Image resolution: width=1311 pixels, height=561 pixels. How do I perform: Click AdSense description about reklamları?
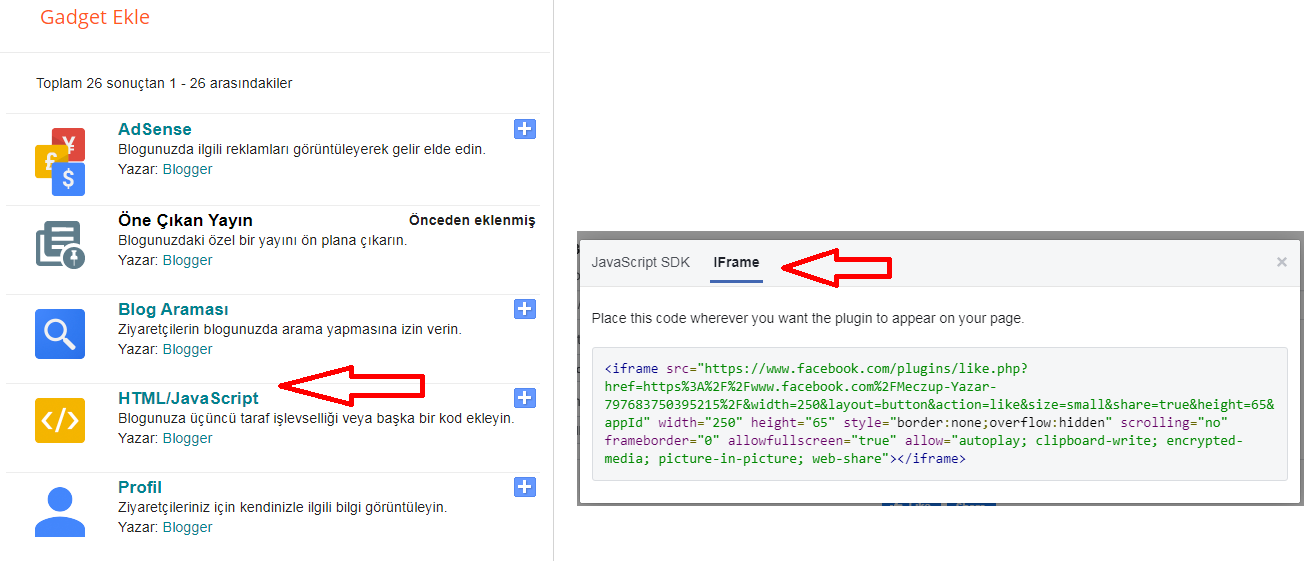(x=302, y=149)
